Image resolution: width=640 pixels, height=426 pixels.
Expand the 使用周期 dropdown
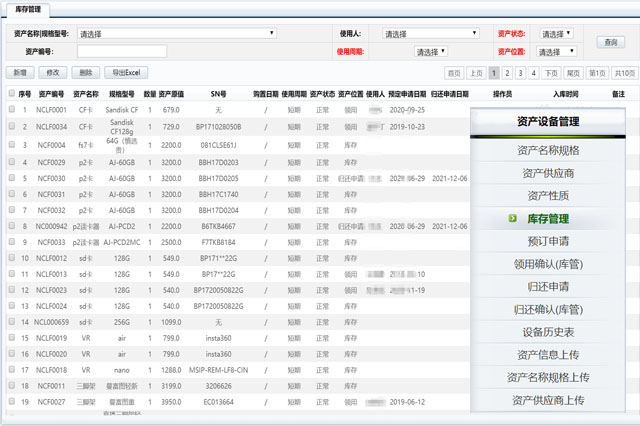click(431, 52)
